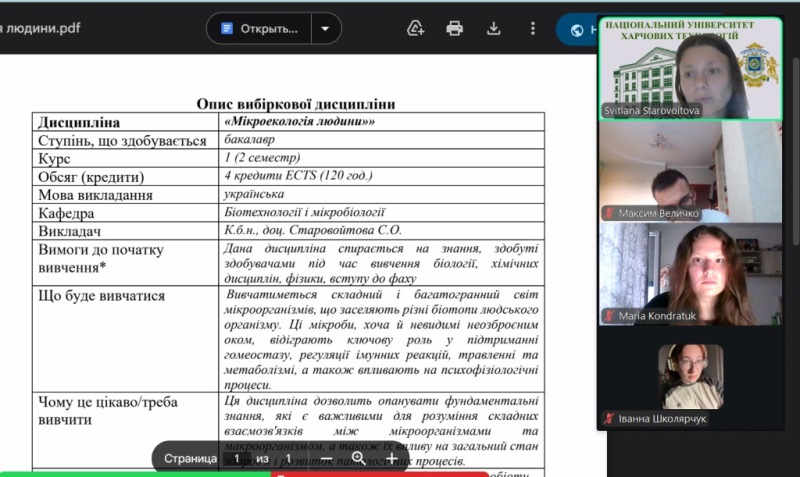
Task: Select Svitlana Starovoitova's video tile
Action: (690, 68)
